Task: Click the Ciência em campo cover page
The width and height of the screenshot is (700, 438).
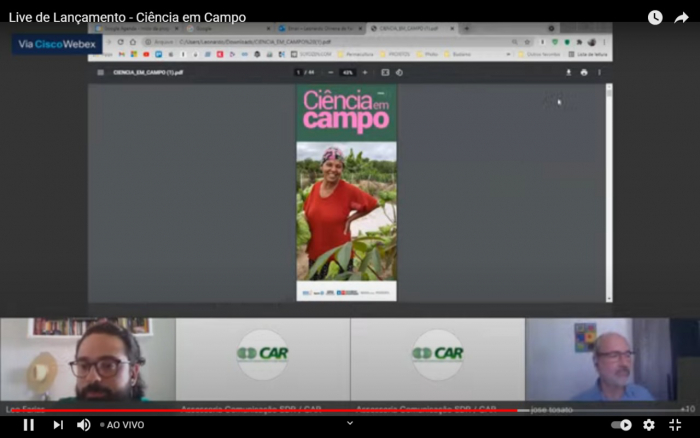Action: 346,193
